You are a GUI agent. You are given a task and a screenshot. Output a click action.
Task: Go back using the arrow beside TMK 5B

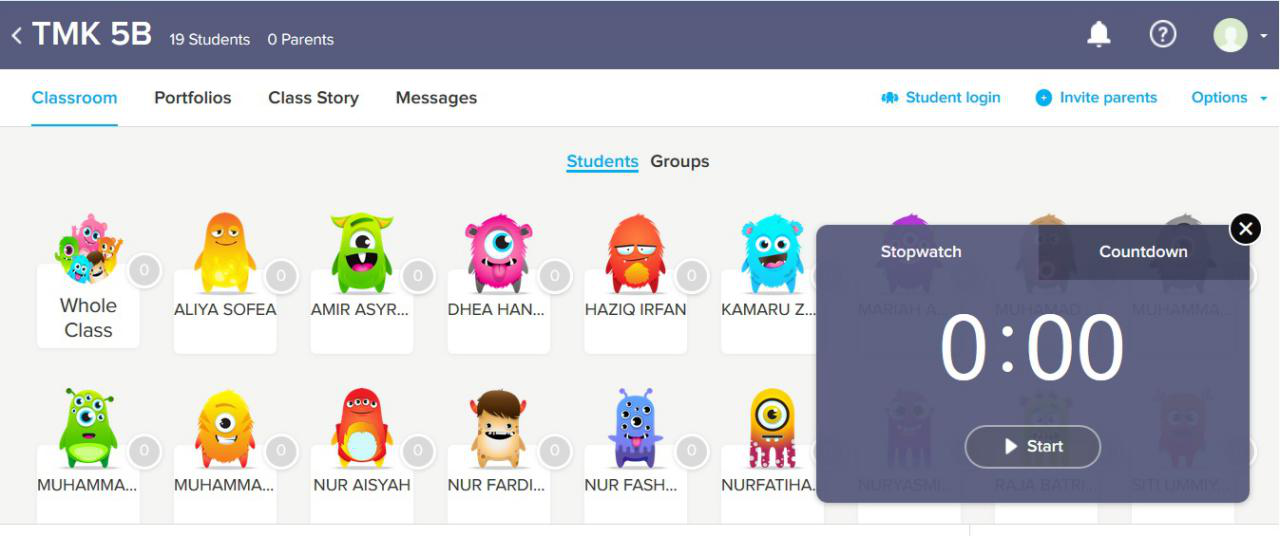pyautogui.click(x=17, y=35)
